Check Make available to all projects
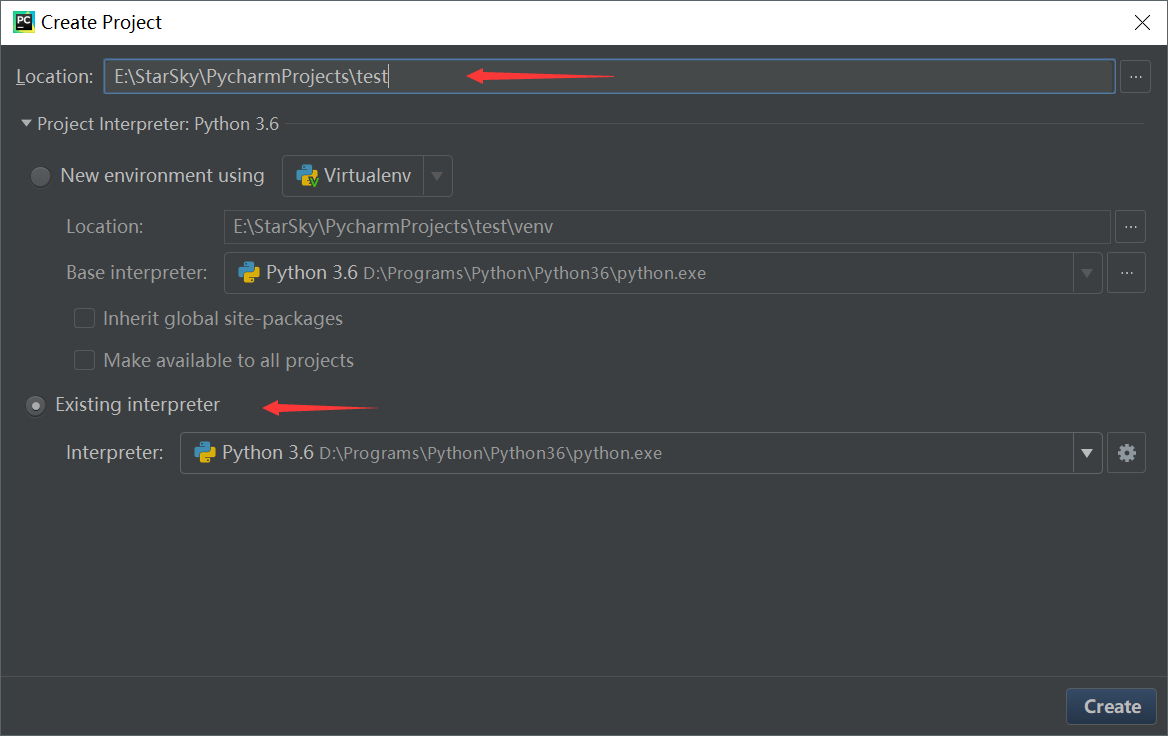 pyautogui.click(x=84, y=361)
